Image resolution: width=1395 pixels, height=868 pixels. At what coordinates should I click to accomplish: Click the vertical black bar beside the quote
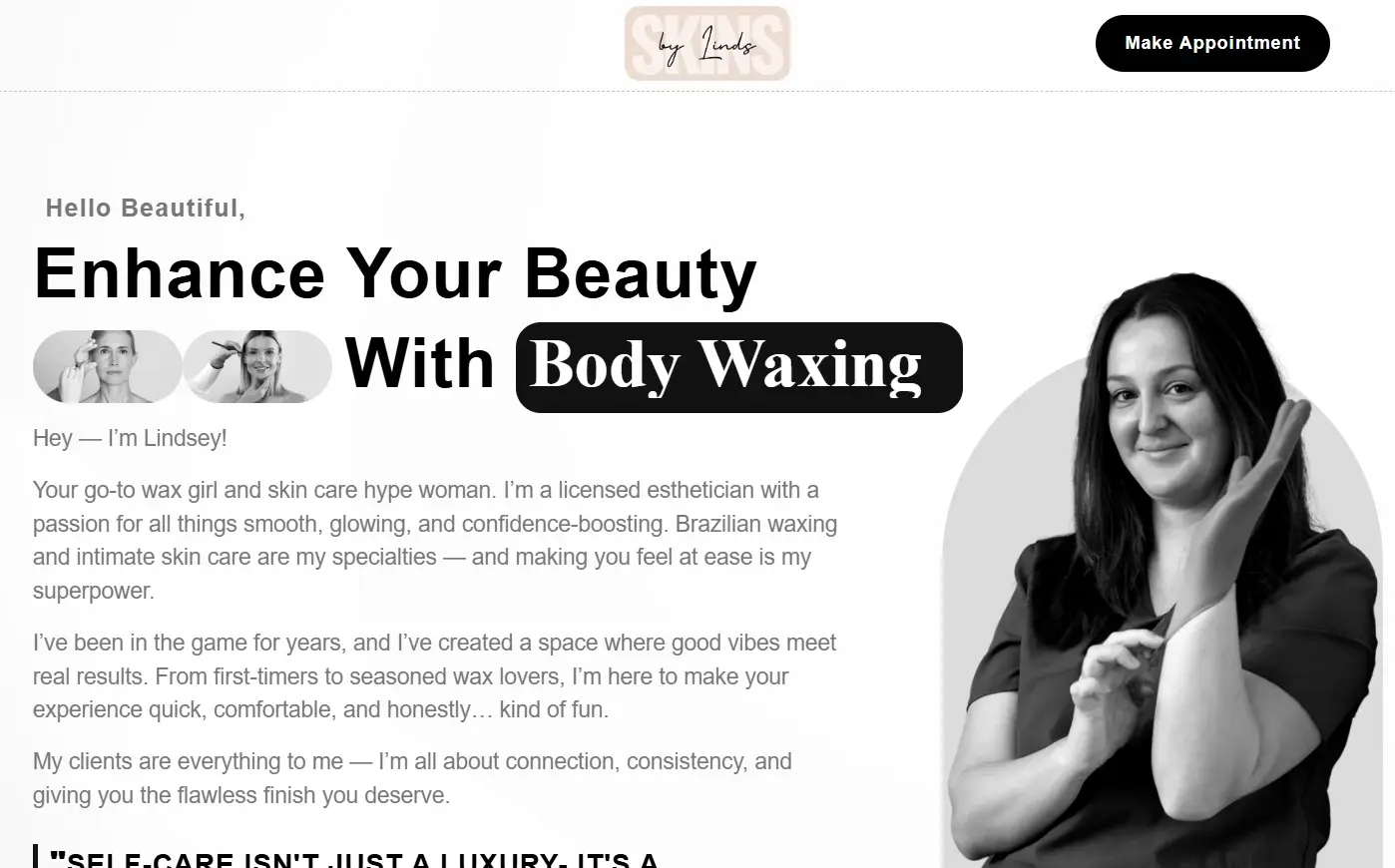click(36, 856)
